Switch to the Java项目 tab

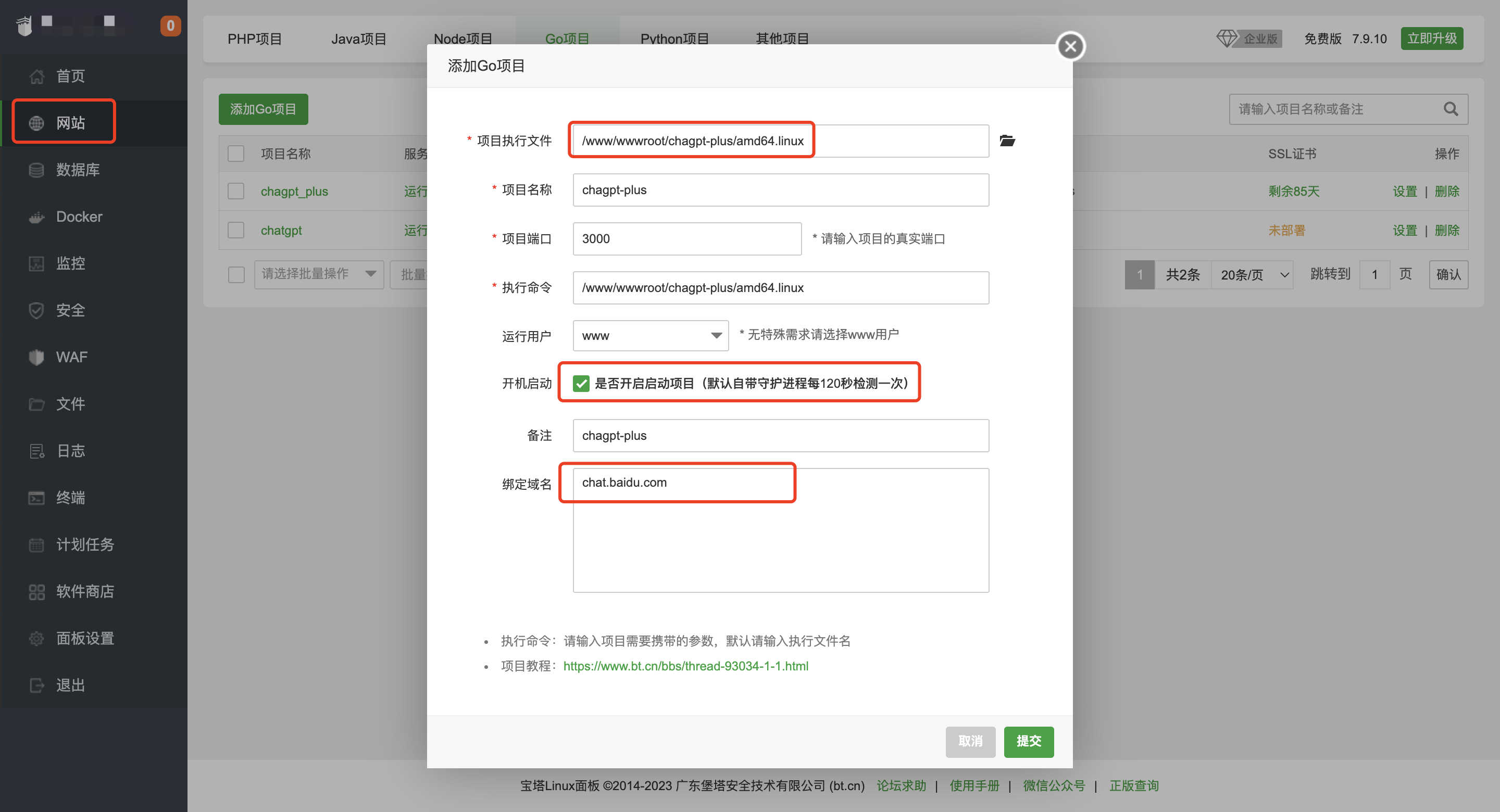tap(359, 39)
